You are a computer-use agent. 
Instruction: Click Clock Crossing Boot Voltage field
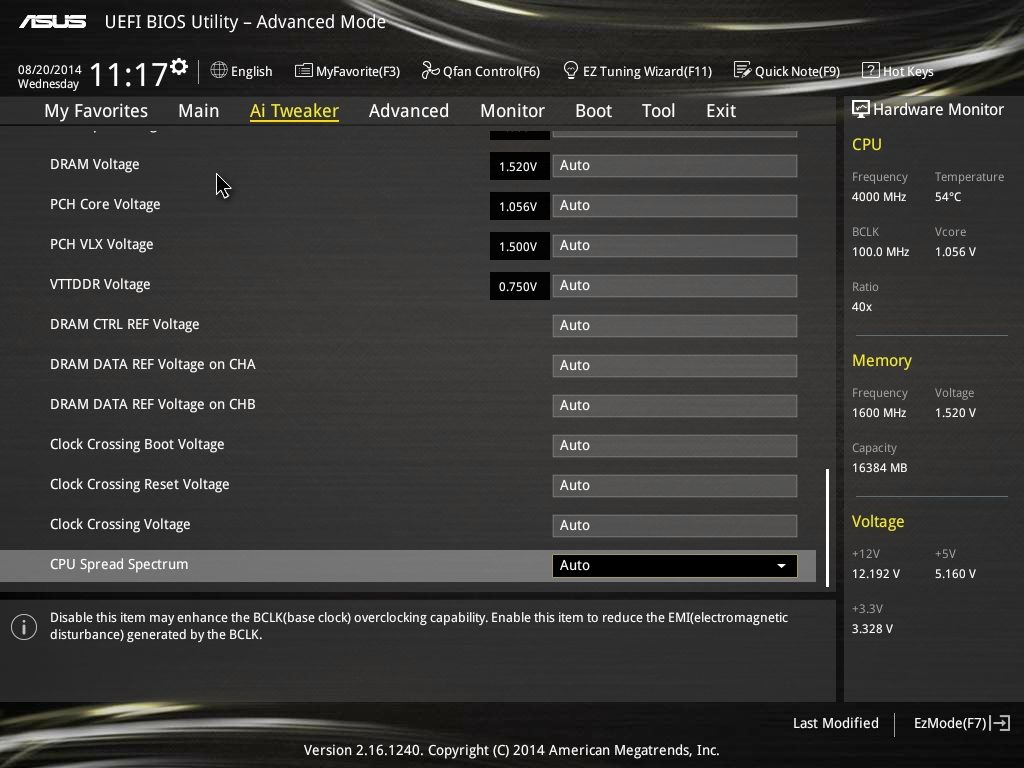point(675,445)
